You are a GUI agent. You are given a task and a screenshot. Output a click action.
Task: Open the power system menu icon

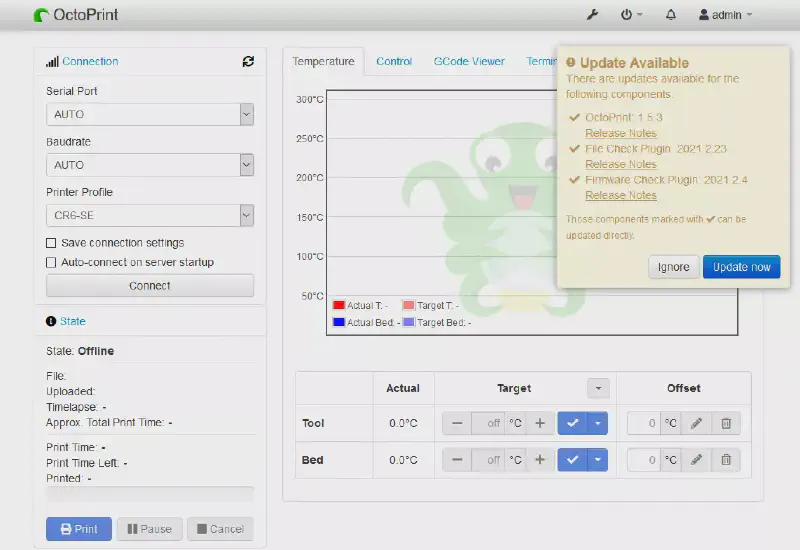pos(631,15)
